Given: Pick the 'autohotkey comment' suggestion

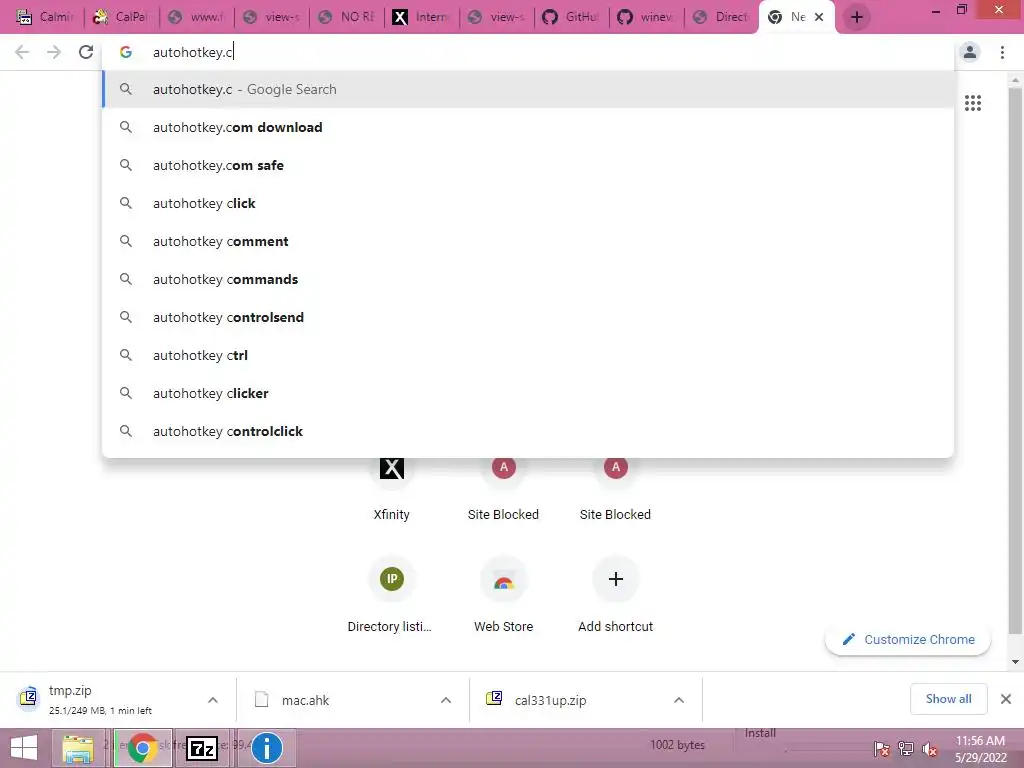Looking at the screenshot, I should tap(528, 241).
